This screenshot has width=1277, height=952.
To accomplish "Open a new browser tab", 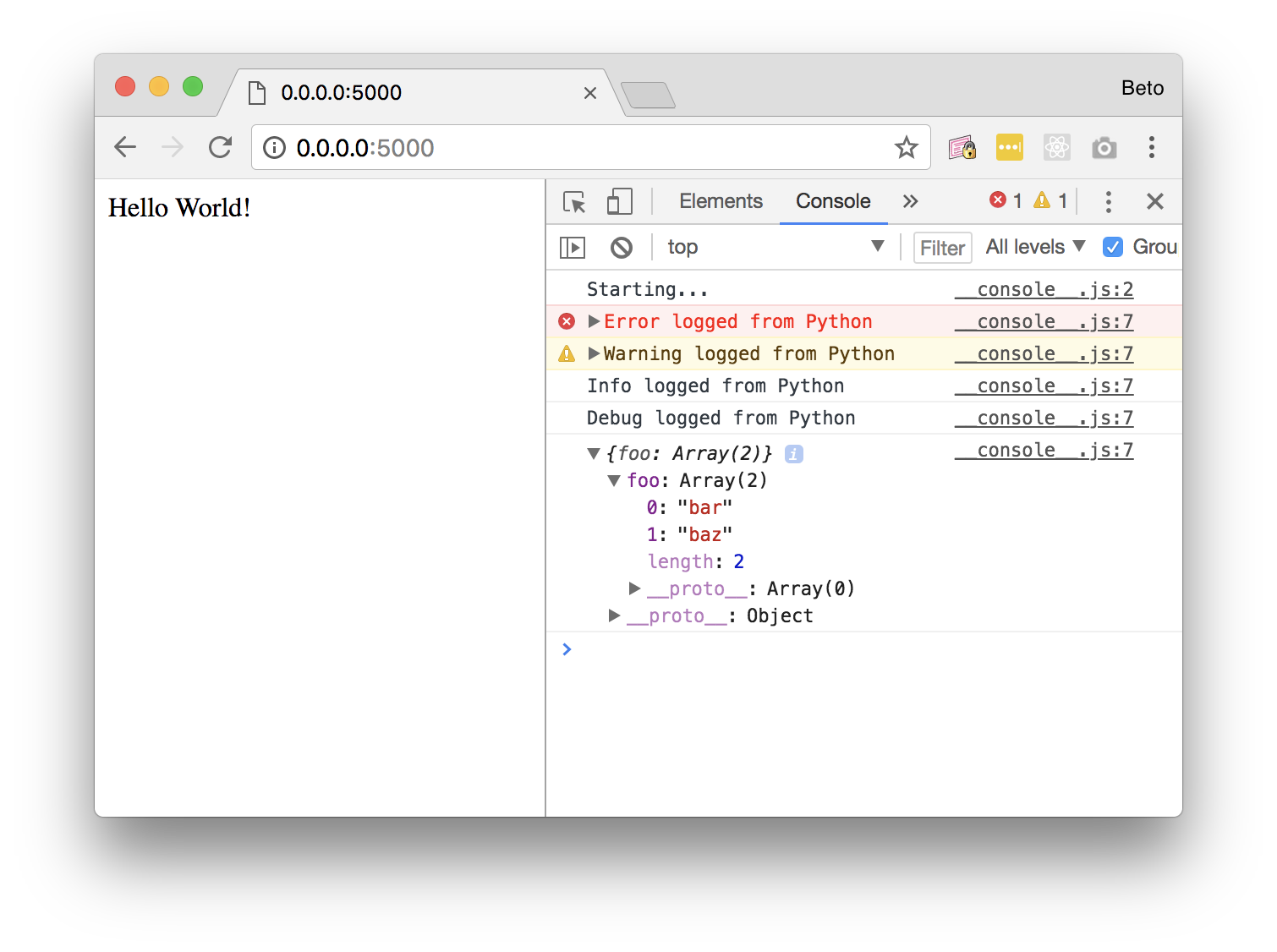I will pos(648,95).
